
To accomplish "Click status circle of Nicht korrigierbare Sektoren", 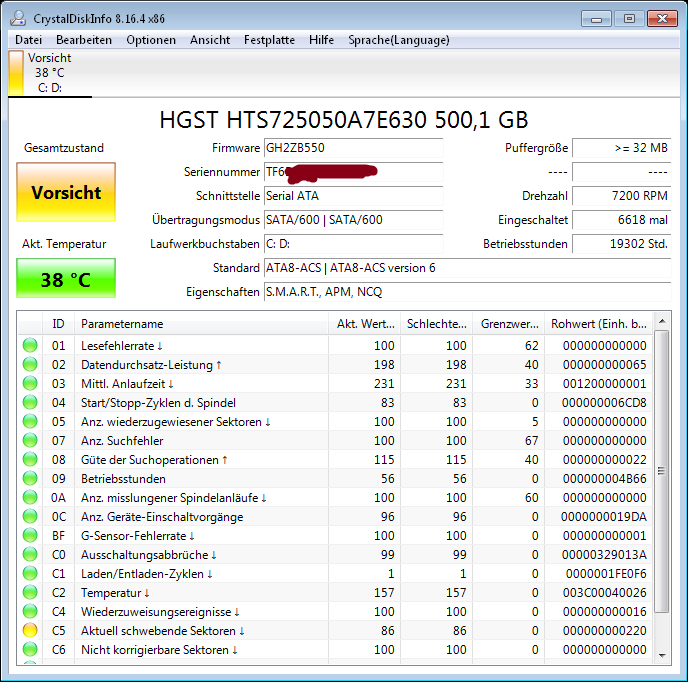I will click(x=30, y=650).
